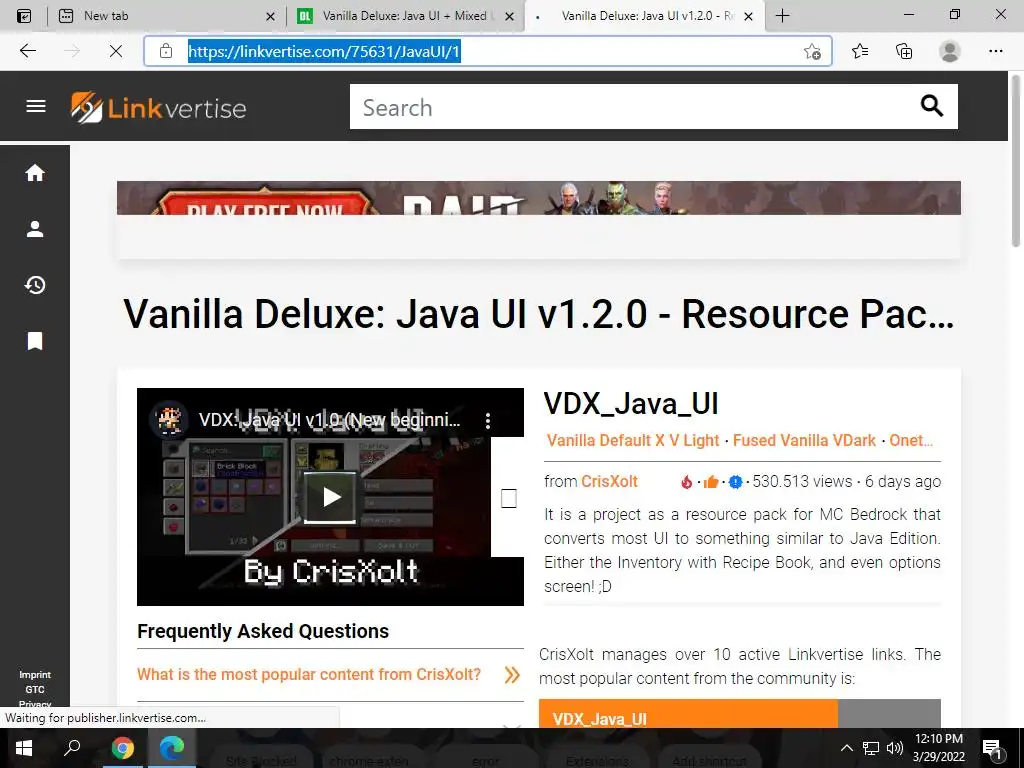The image size is (1024, 768).
Task: Click the double chevron next to the FAQ question
Action: tap(513, 675)
